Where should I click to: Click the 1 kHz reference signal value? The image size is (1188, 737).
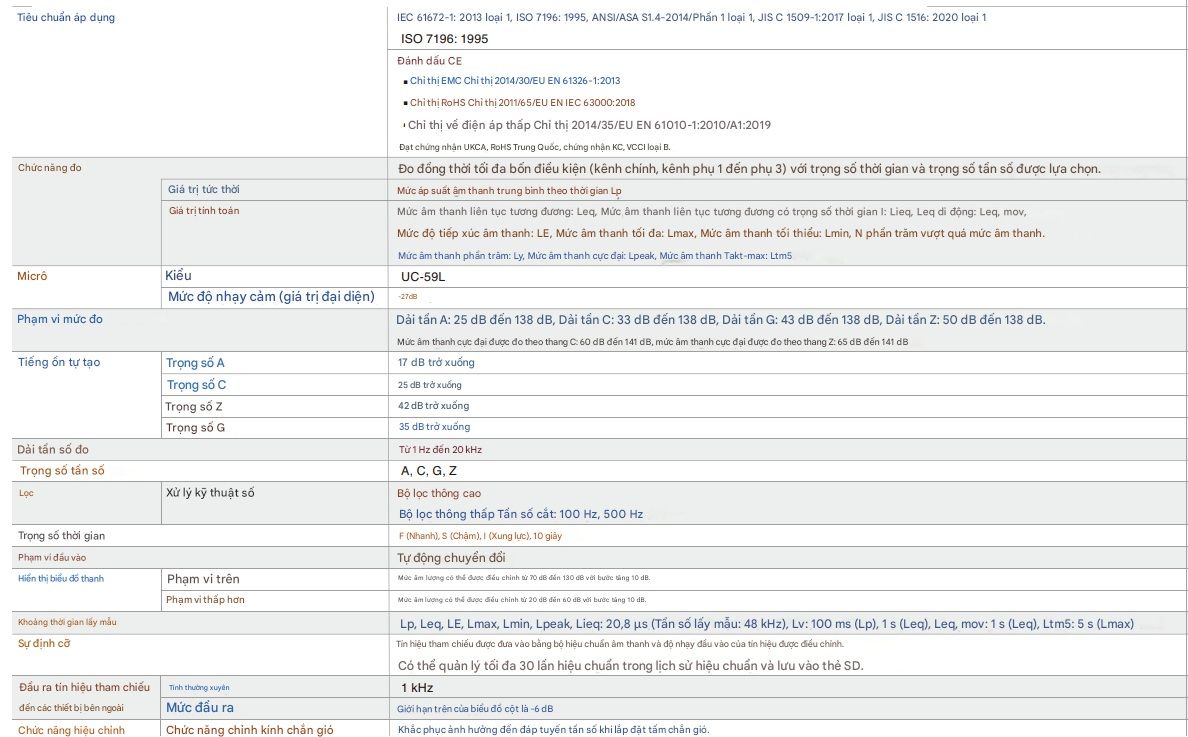[x=417, y=688]
